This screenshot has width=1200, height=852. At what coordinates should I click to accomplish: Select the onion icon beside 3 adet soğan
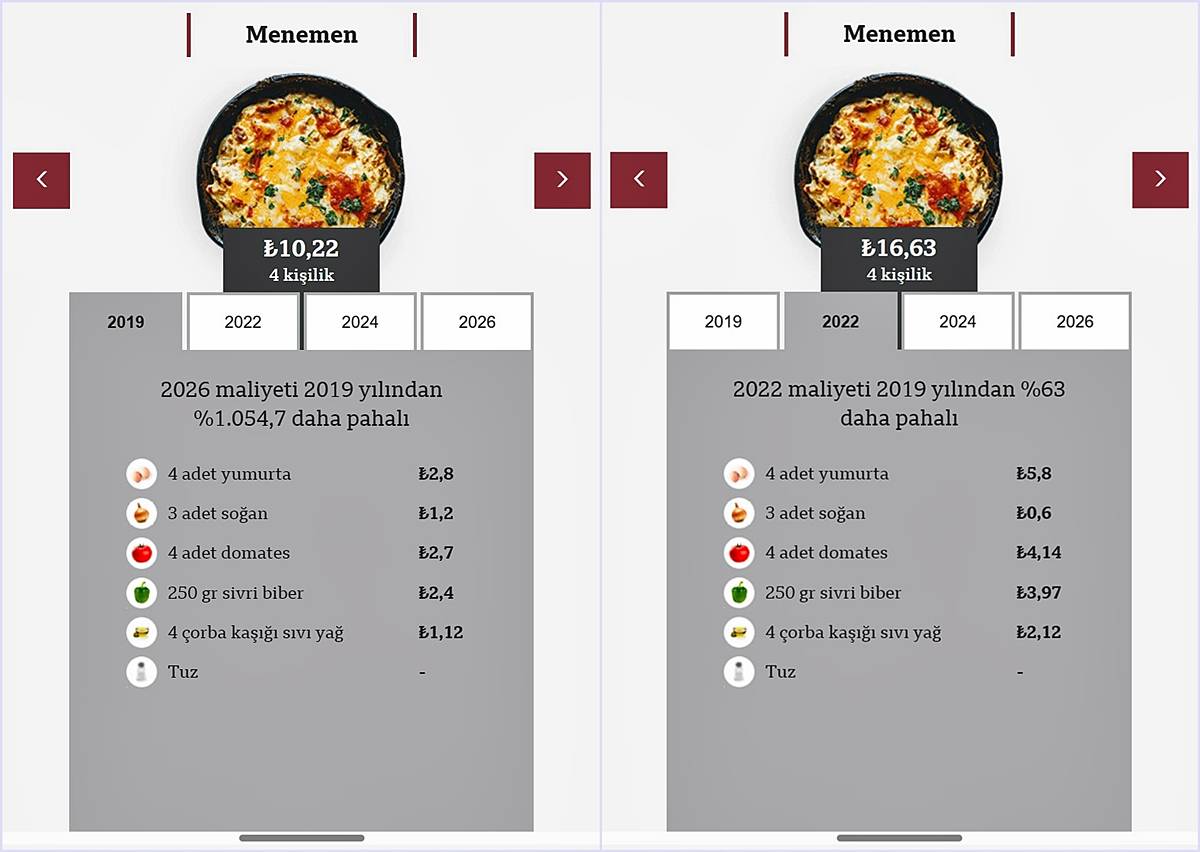coord(141,513)
